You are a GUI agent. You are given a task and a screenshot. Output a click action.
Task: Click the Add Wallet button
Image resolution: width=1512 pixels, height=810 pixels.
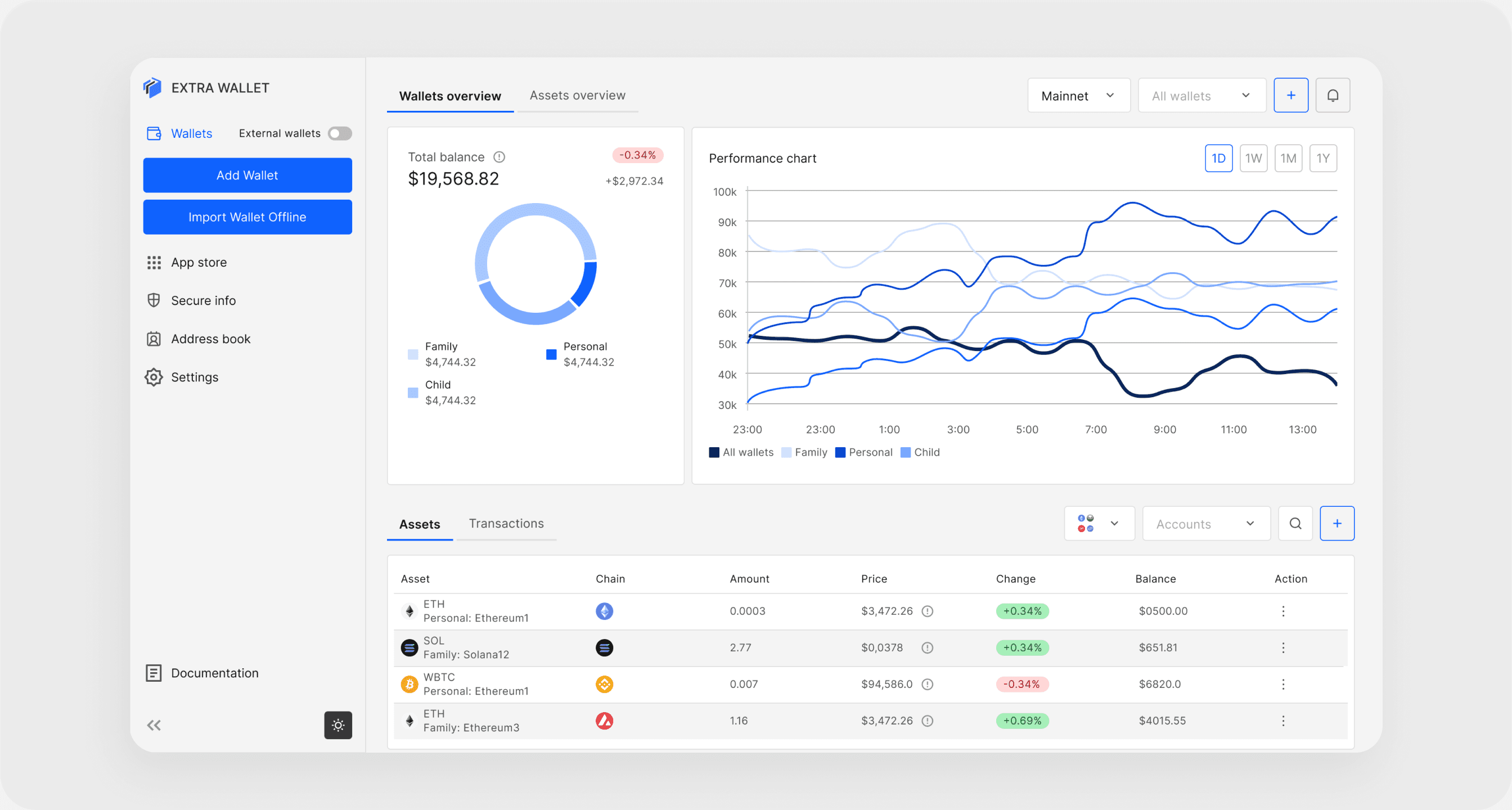coord(247,175)
